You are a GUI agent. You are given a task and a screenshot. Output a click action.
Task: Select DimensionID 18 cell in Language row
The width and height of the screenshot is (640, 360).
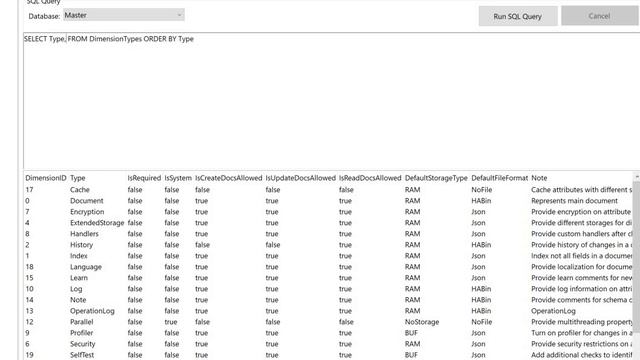click(29, 267)
